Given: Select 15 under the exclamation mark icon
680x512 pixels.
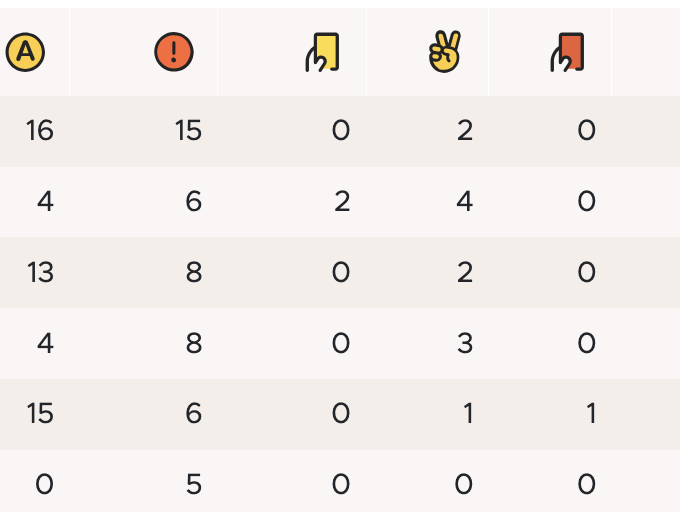Looking at the screenshot, I should click(x=188, y=131).
